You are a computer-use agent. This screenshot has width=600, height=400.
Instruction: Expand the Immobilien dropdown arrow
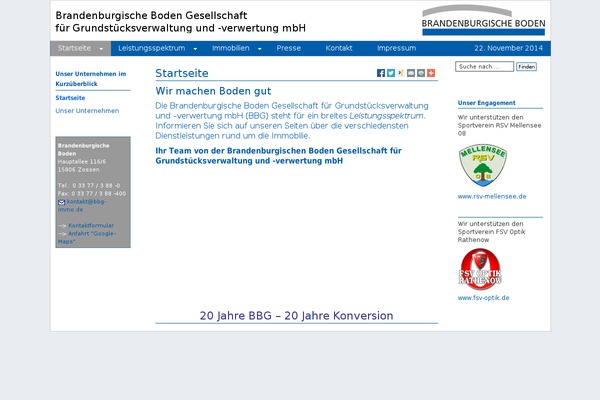(259, 49)
